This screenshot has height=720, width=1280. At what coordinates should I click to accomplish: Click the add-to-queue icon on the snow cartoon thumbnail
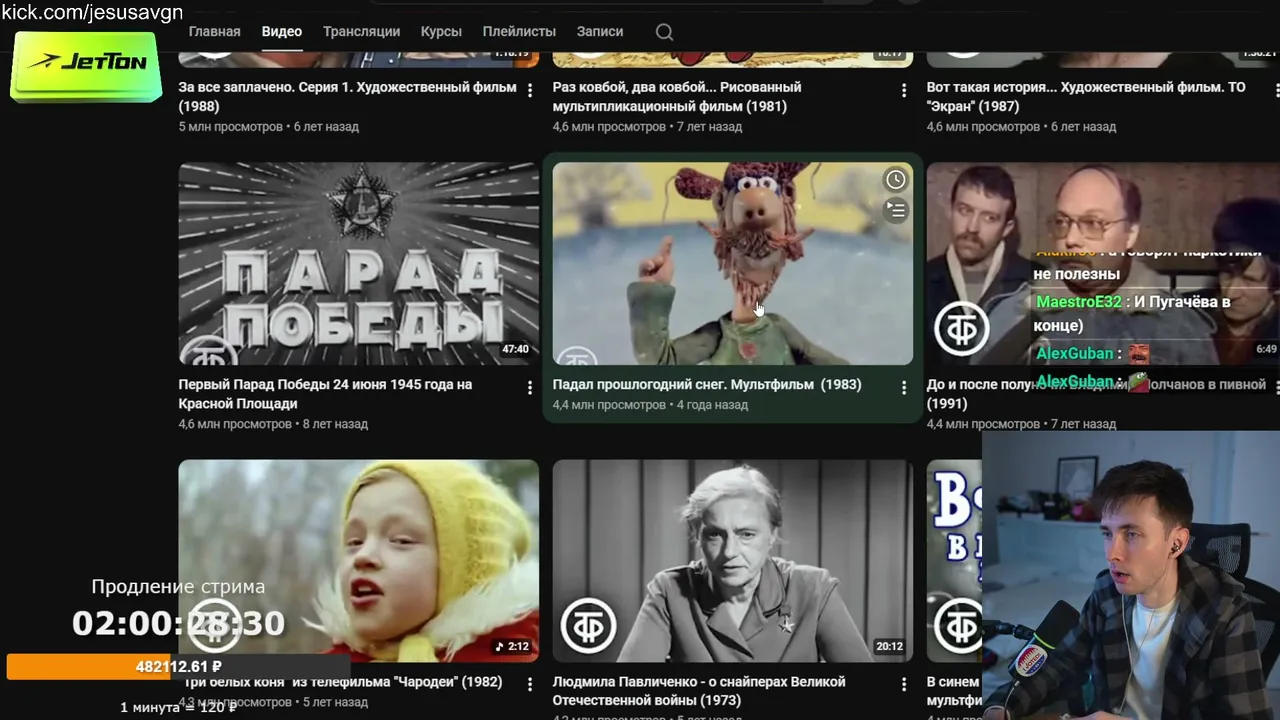point(895,210)
